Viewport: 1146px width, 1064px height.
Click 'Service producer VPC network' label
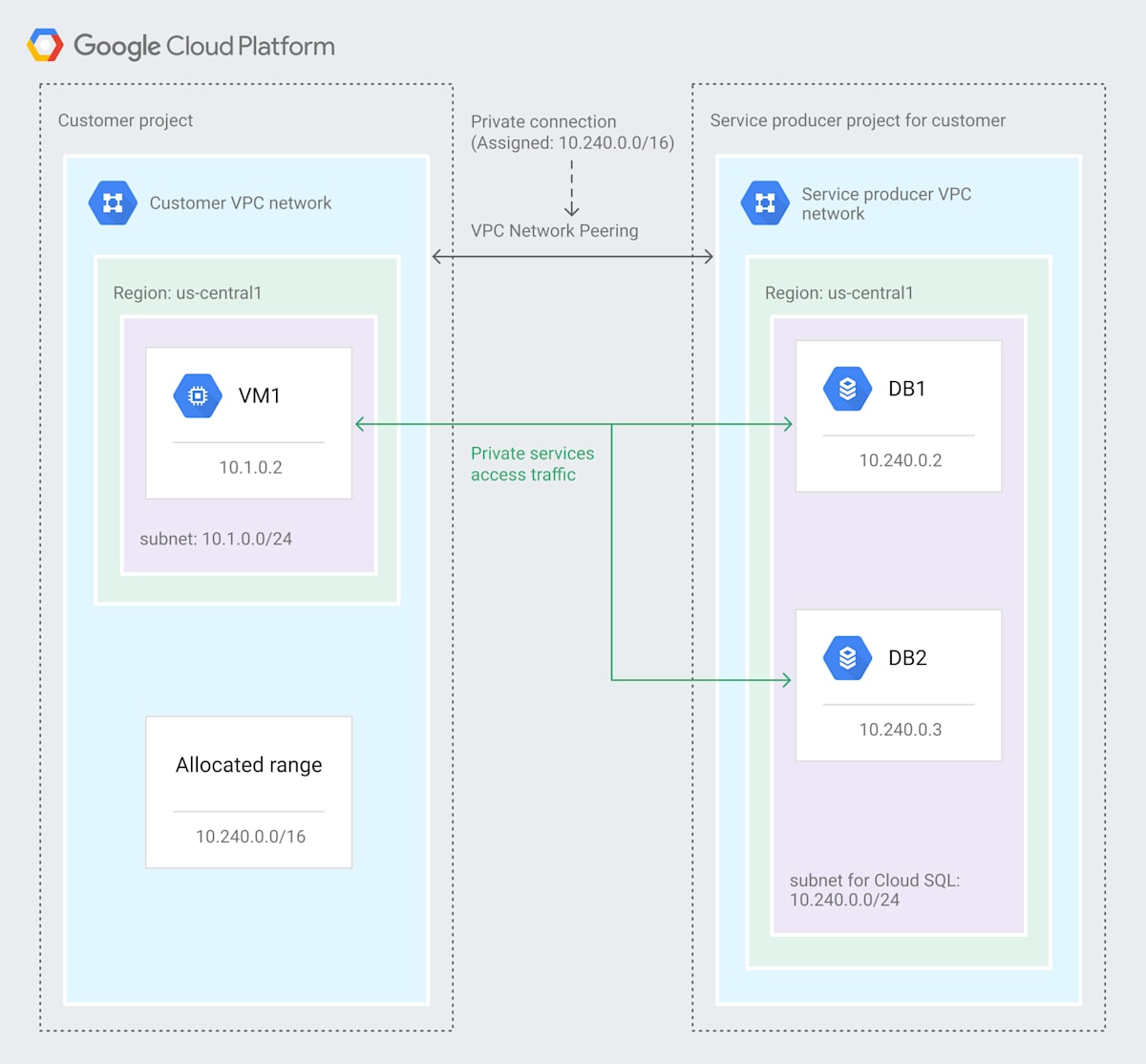(886, 203)
